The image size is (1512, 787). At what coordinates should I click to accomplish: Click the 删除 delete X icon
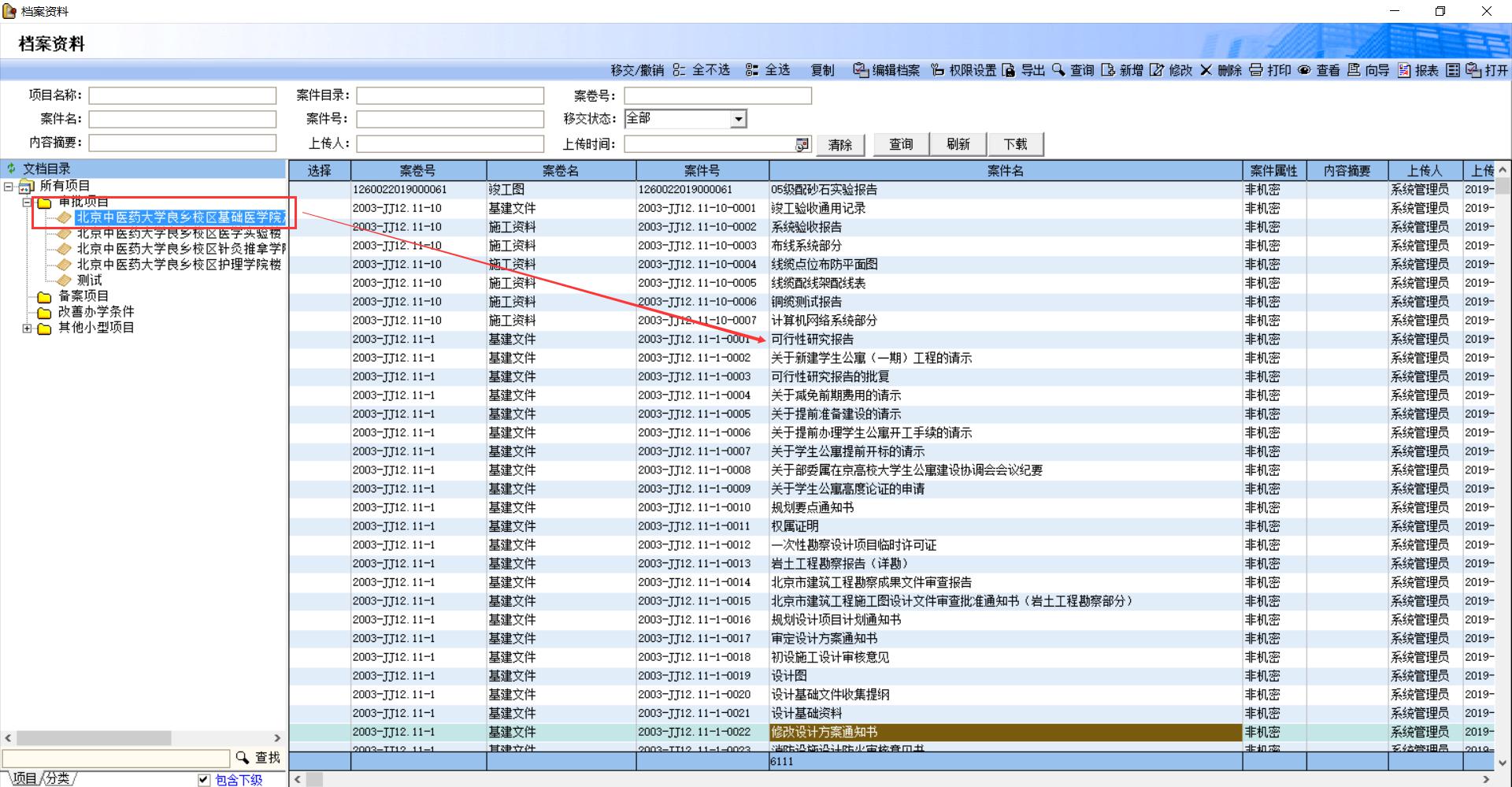click(x=1206, y=70)
